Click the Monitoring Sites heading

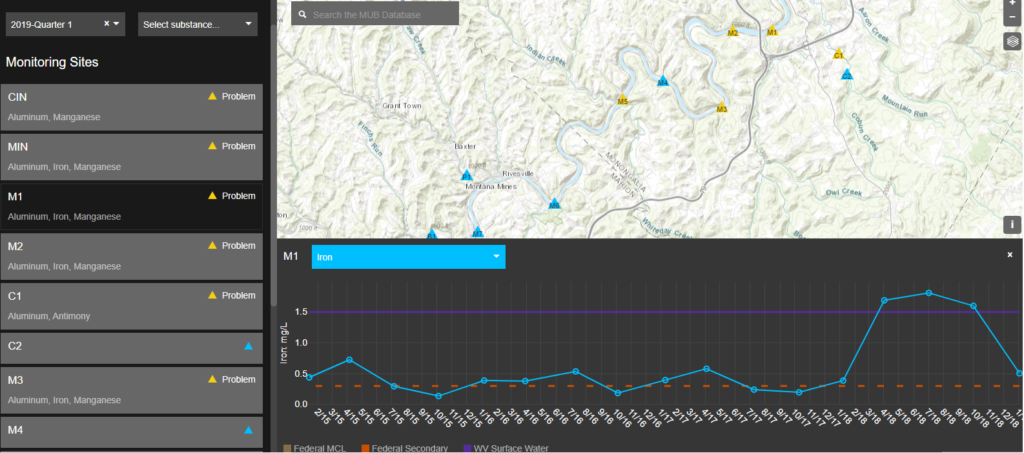[x=52, y=63]
